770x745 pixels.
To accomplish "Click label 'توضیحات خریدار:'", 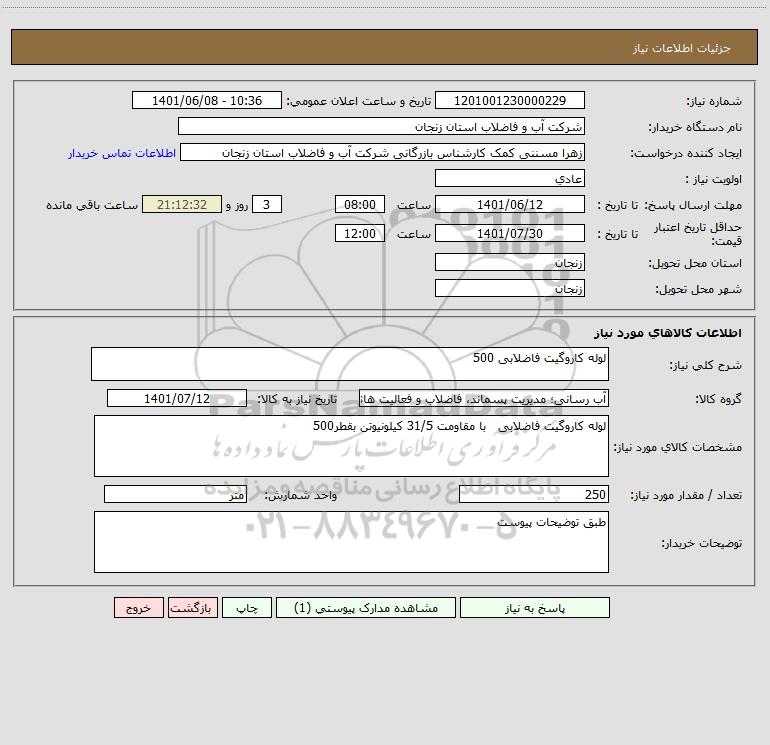I will 701,543.
